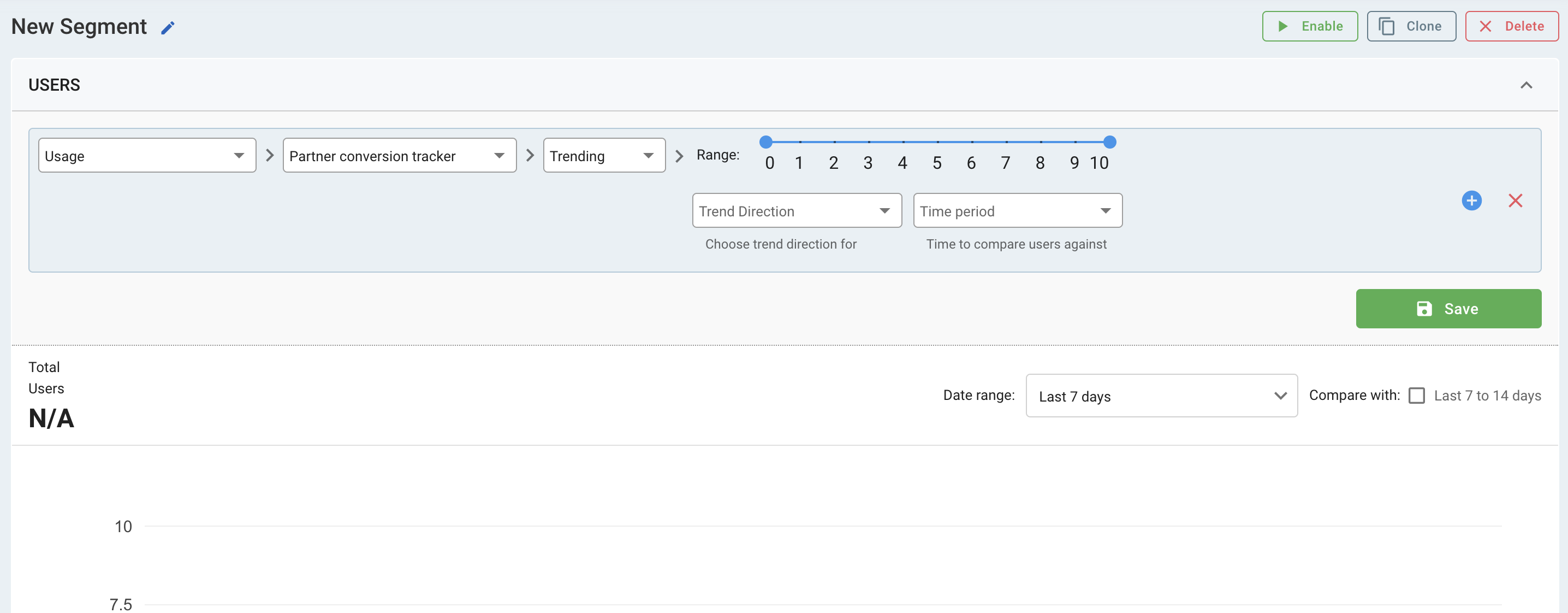Click the pencil icon to rename segment
The height and width of the screenshot is (613, 1568).
click(168, 27)
